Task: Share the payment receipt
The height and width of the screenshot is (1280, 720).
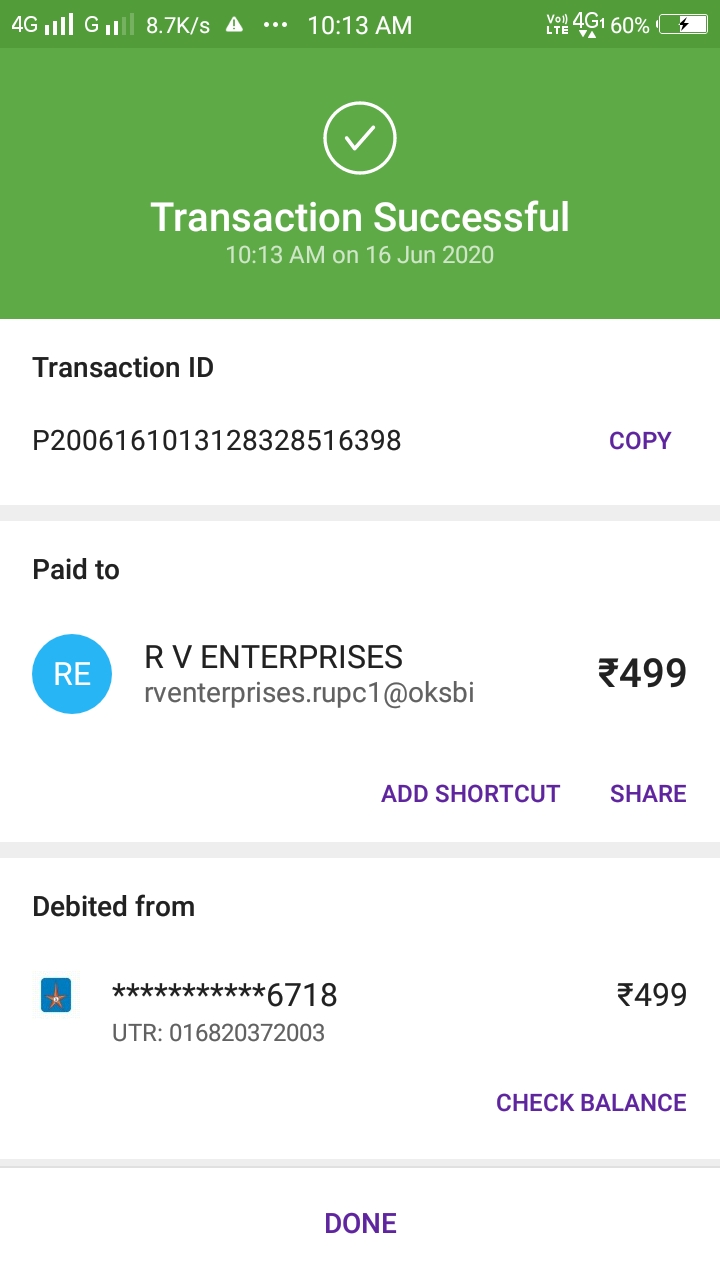Action: coord(648,794)
